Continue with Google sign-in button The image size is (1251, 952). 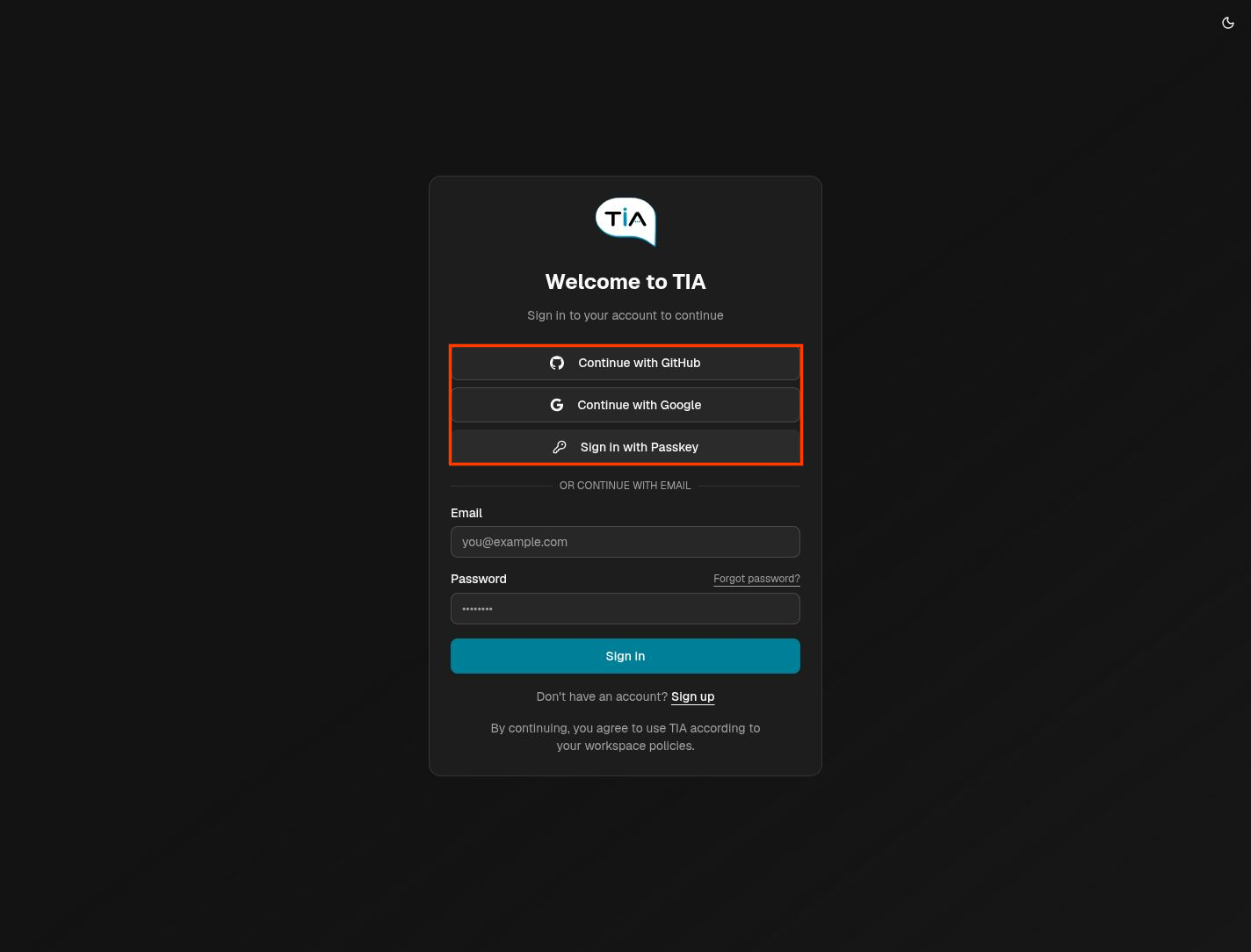click(625, 405)
